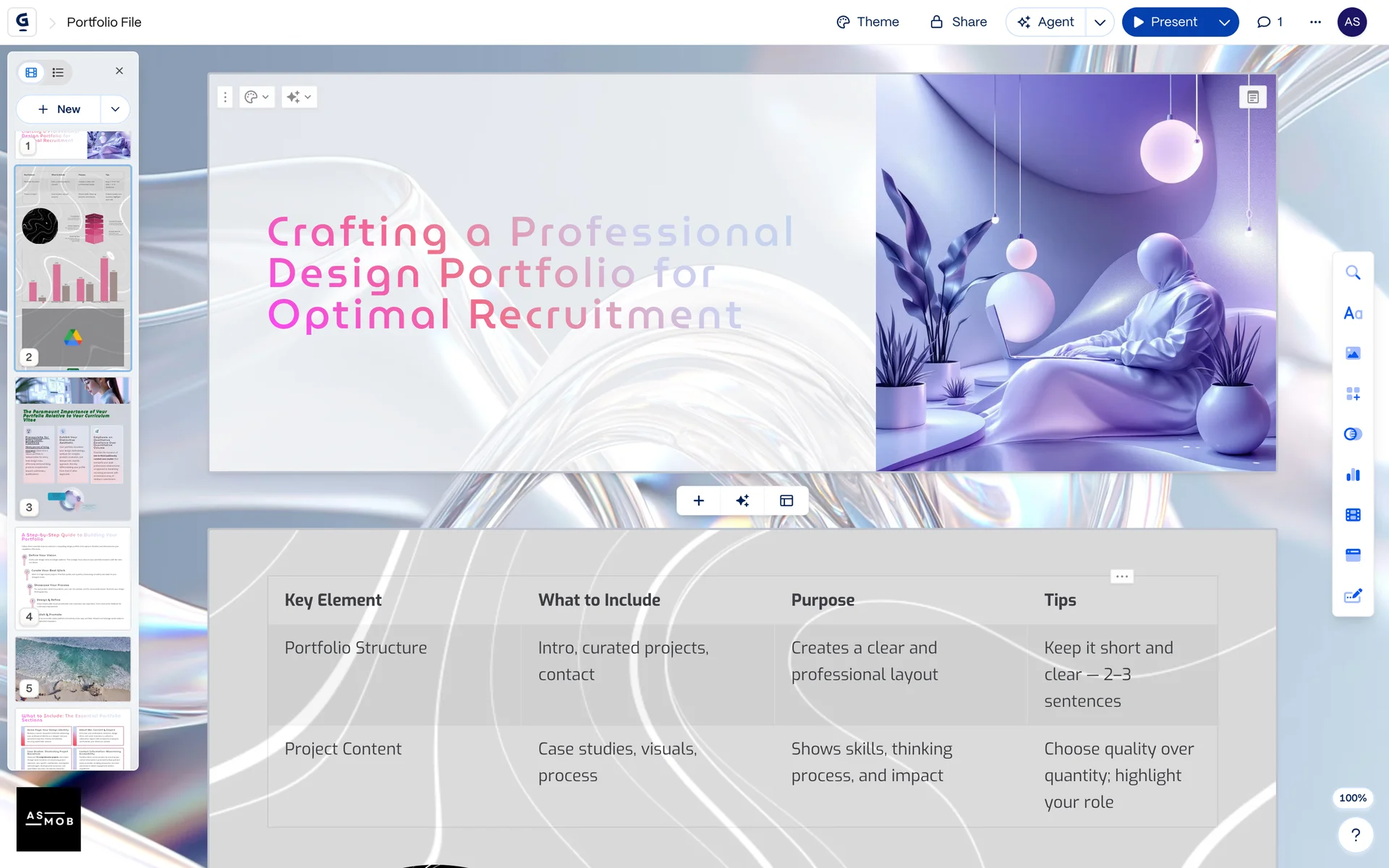The height and width of the screenshot is (868, 1389).
Task: Expand Present options dropdown arrow
Action: pos(1224,22)
